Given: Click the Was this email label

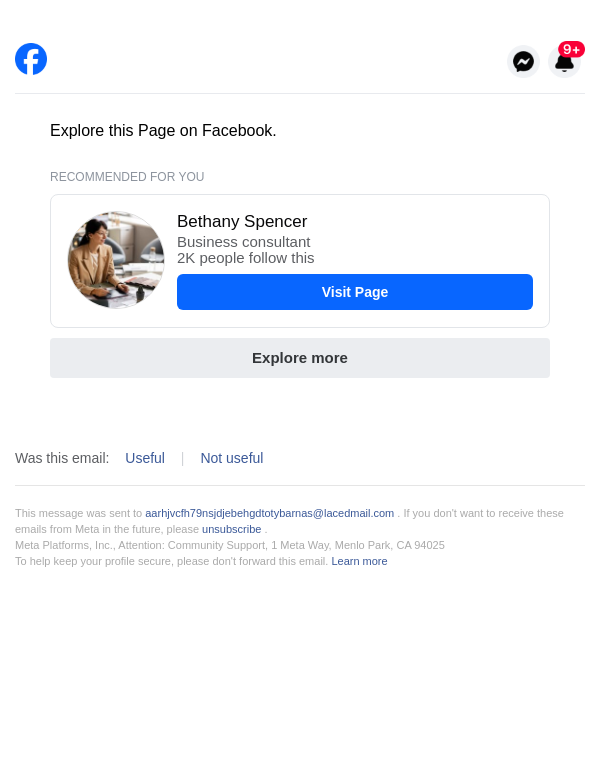Looking at the screenshot, I should 62,458.
